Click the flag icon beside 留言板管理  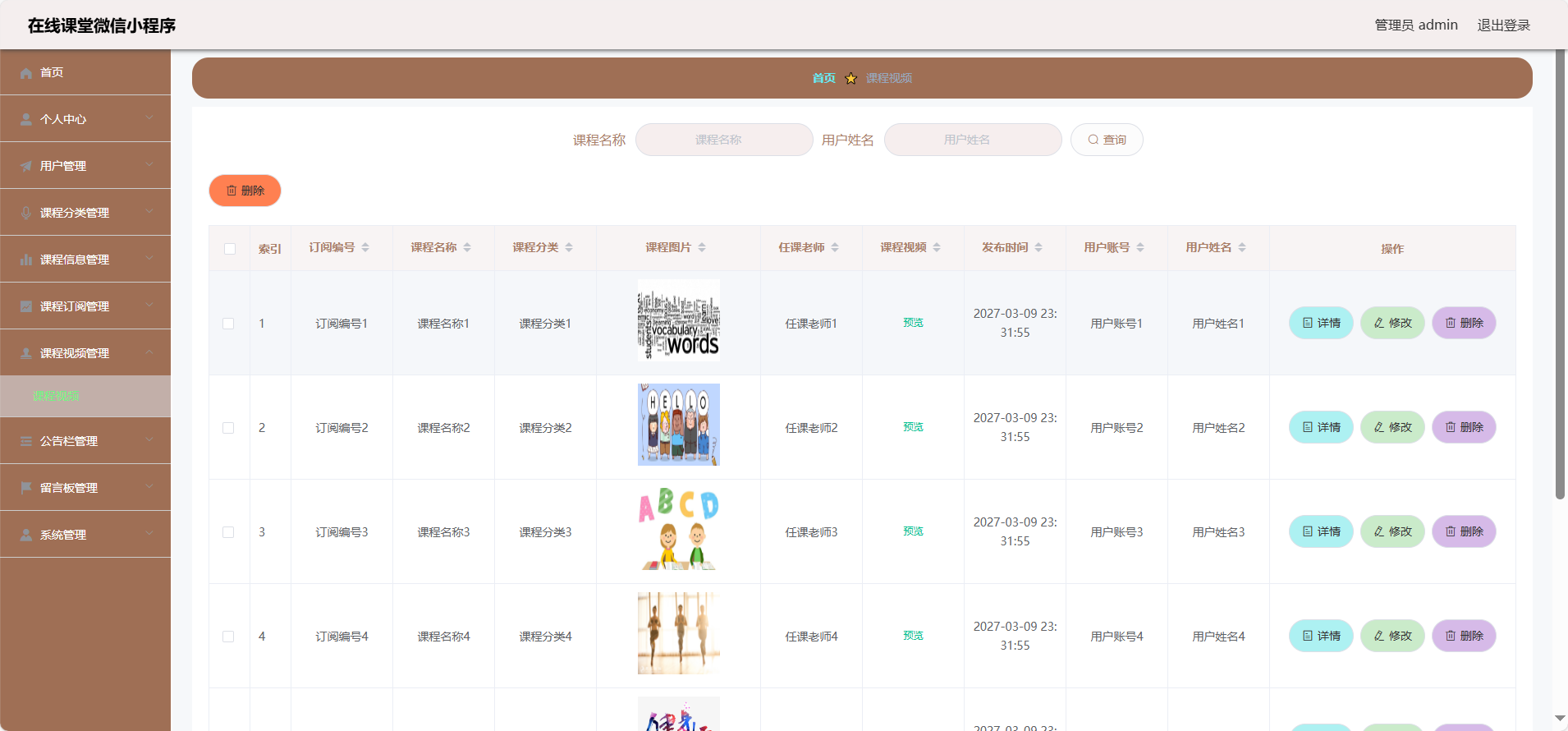click(x=26, y=488)
